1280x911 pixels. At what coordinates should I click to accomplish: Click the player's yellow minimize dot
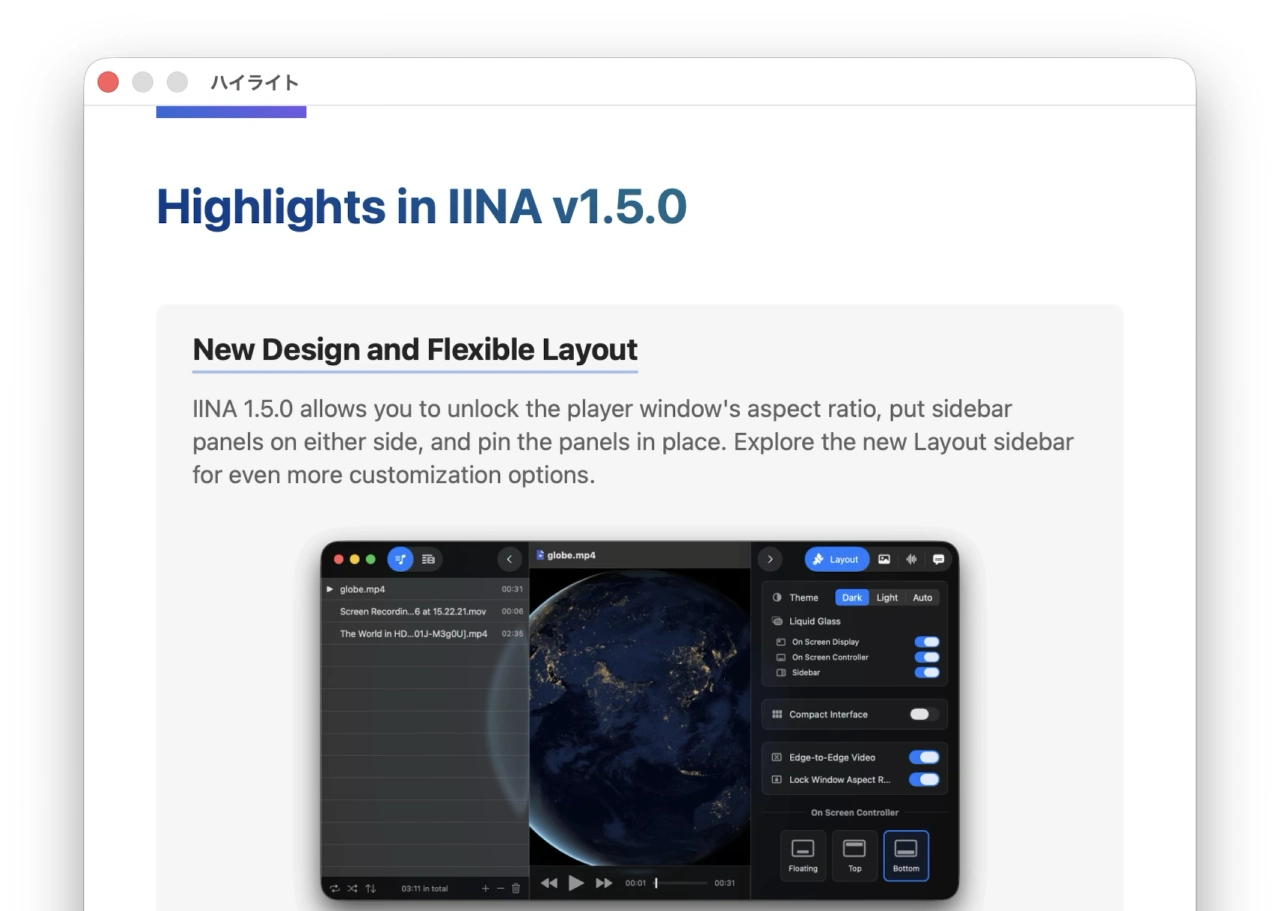tap(355, 559)
